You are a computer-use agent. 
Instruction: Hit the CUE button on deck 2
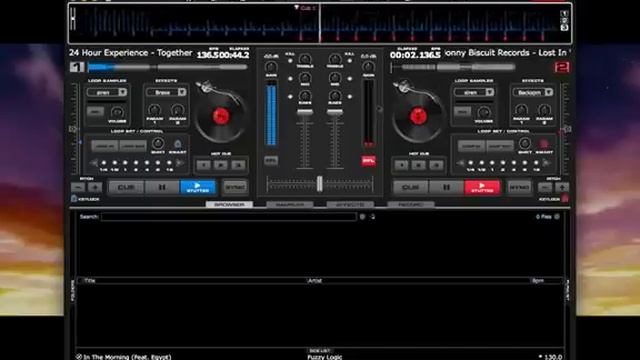pos(410,187)
